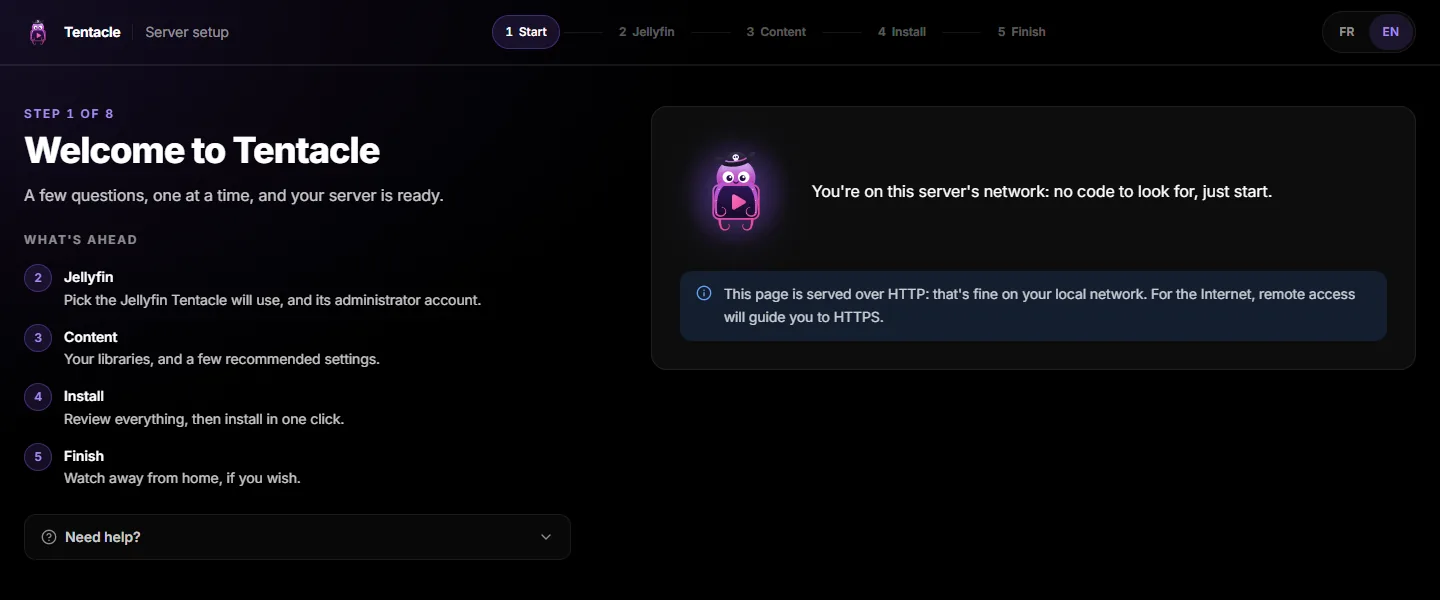Click the Install heading in What's ahead list
The image size is (1440, 600).
84,396
